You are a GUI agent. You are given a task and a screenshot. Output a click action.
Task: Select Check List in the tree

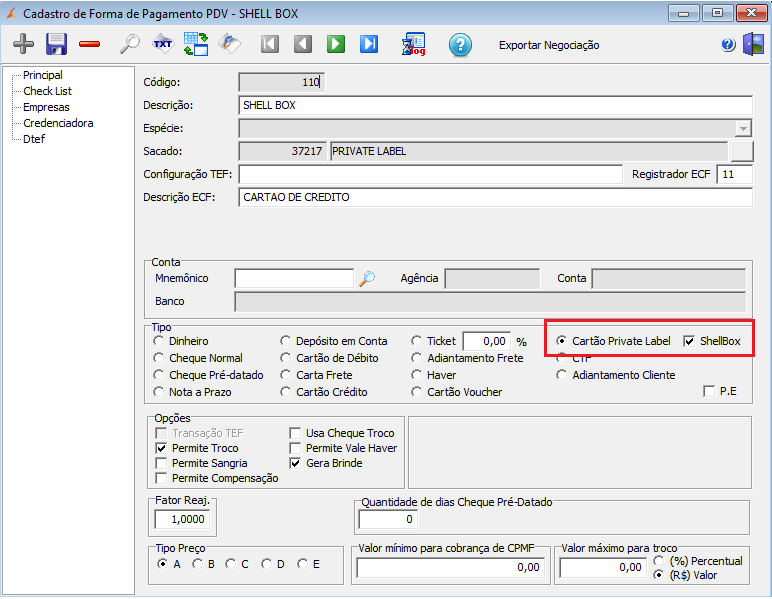point(47,91)
